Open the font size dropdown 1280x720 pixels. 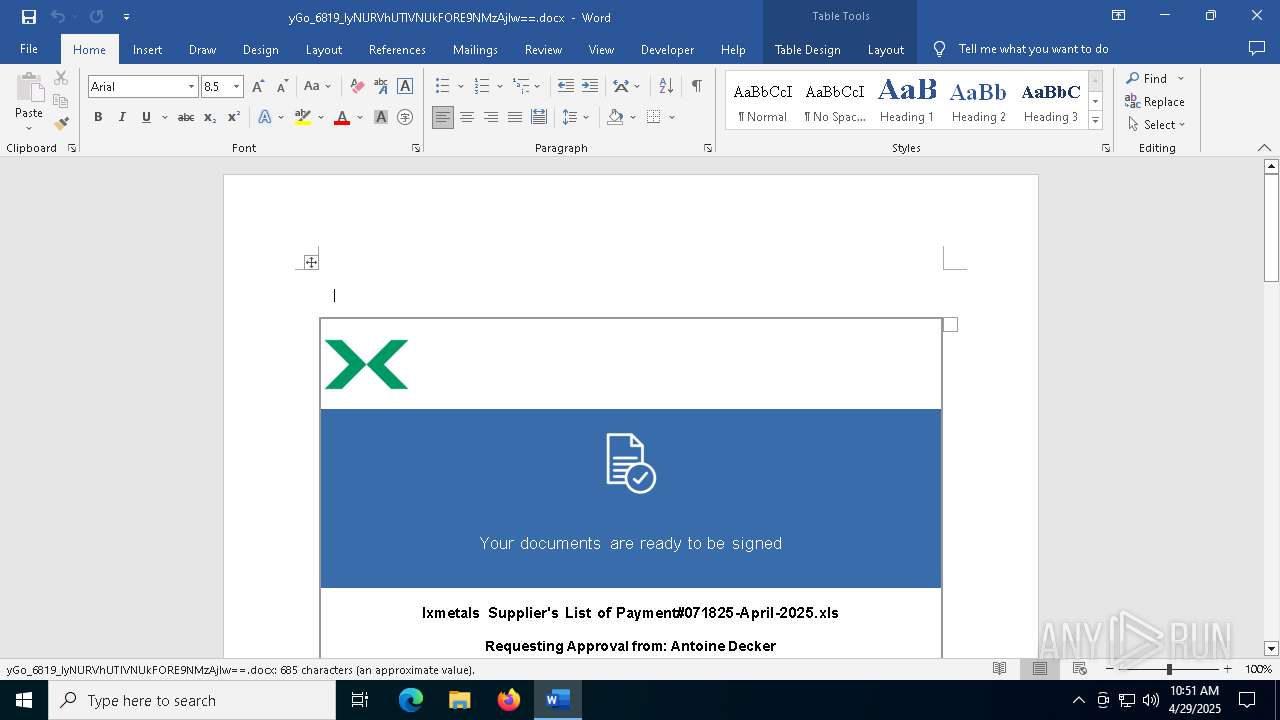coord(237,87)
